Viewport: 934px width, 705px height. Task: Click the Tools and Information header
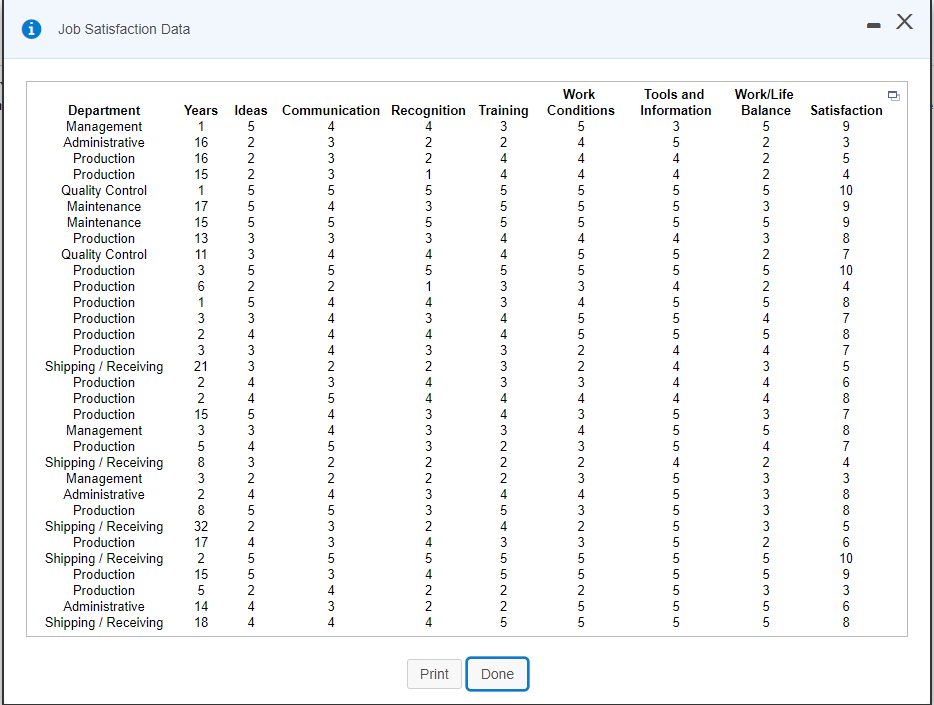coord(675,102)
